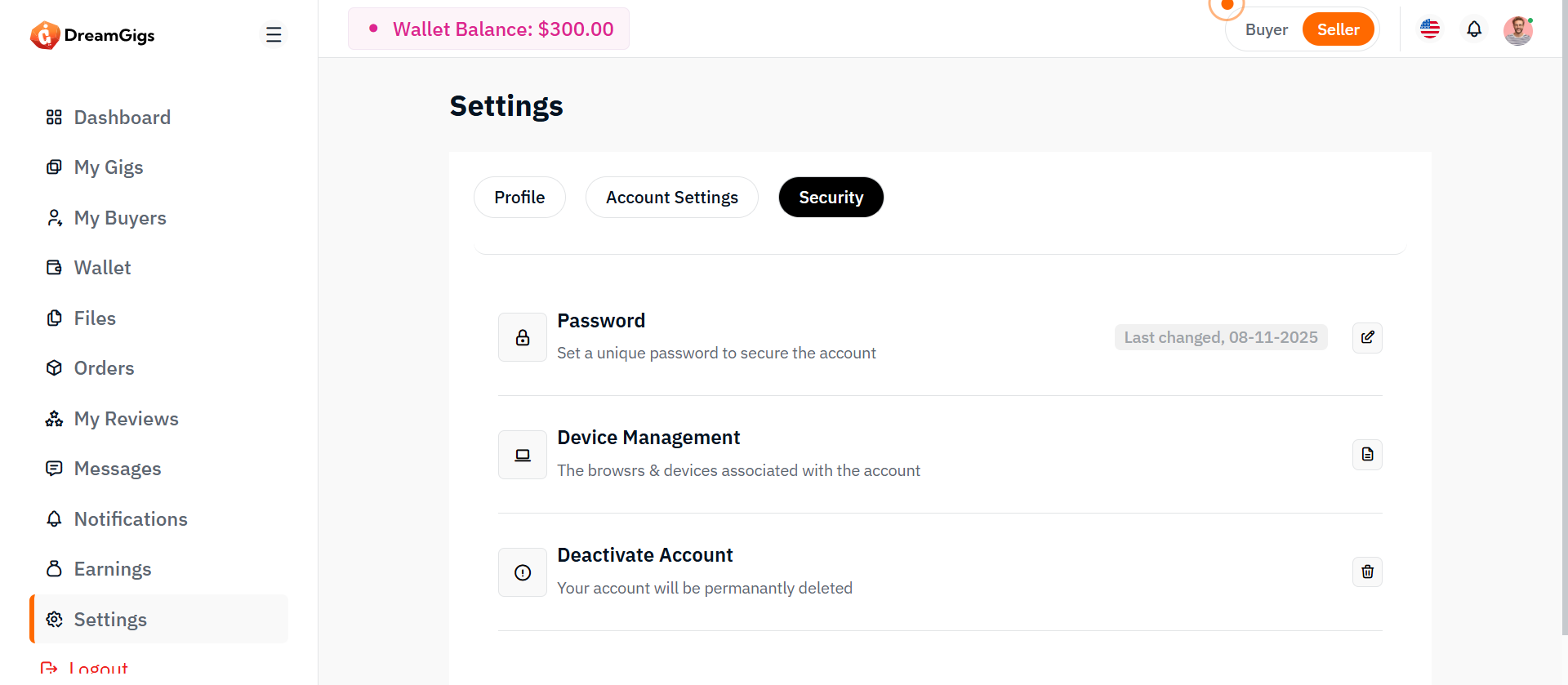Click the Wallet Balance badge
This screenshot has width=1568, height=685.
click(x=488, y=29)
